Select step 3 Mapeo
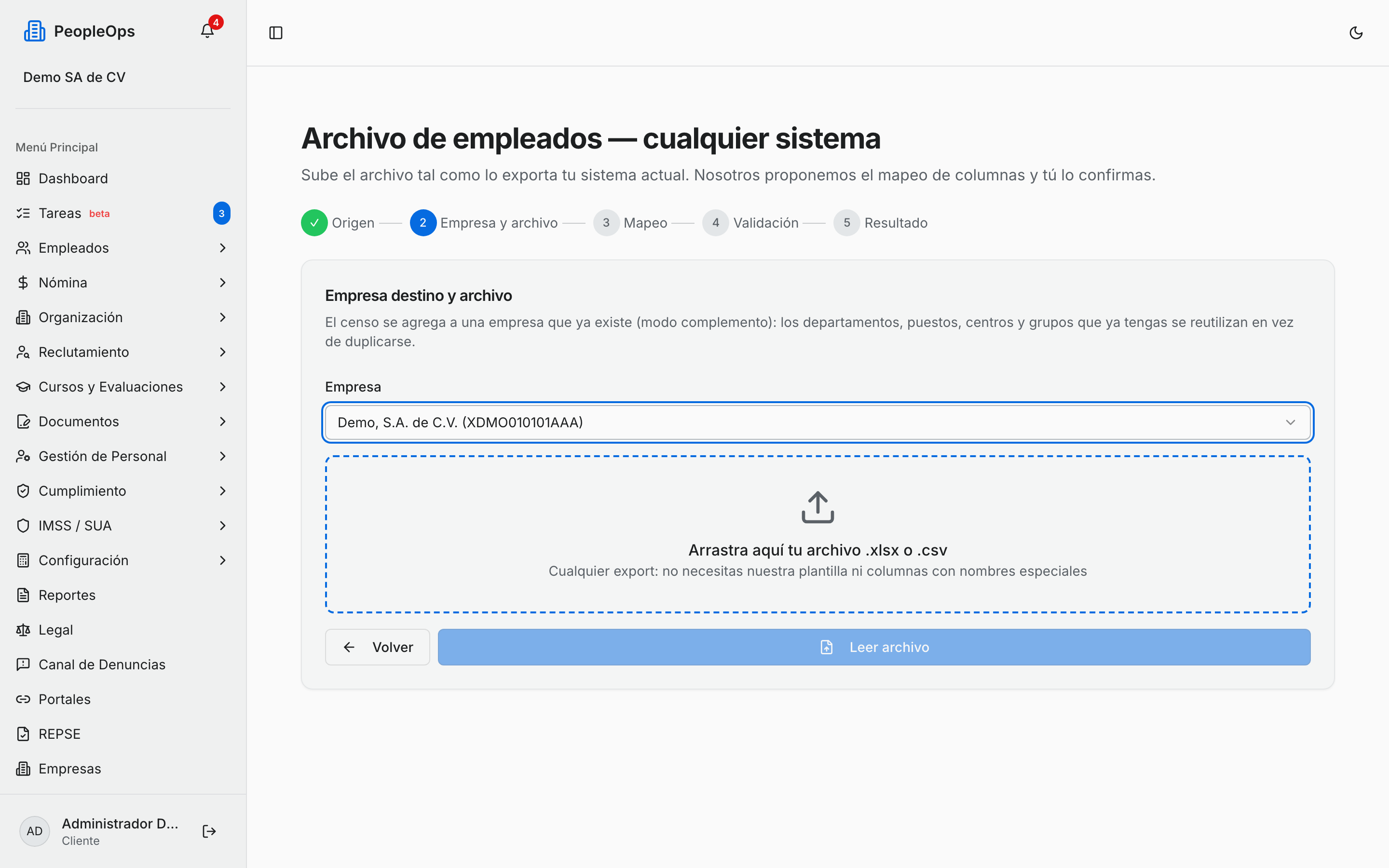Screen dimensions: 1389x868 tap(630, 223)
